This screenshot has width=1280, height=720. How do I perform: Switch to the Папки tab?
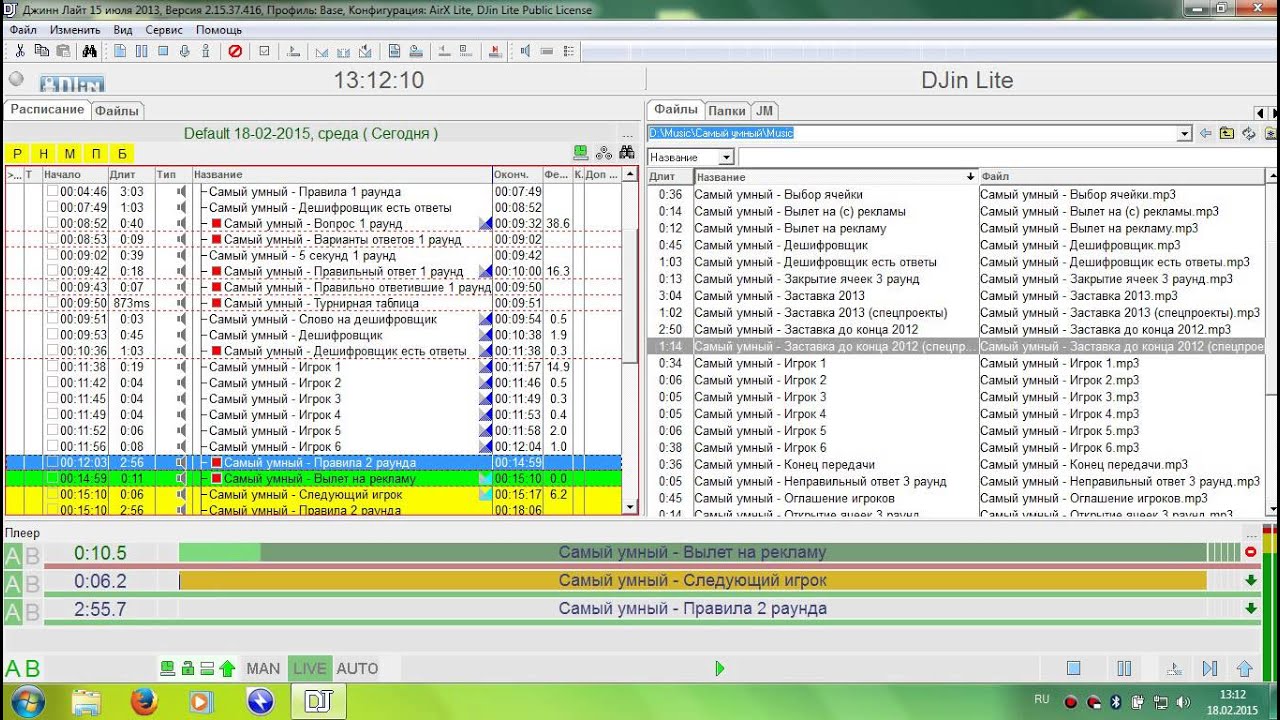[x=727, y=111]
